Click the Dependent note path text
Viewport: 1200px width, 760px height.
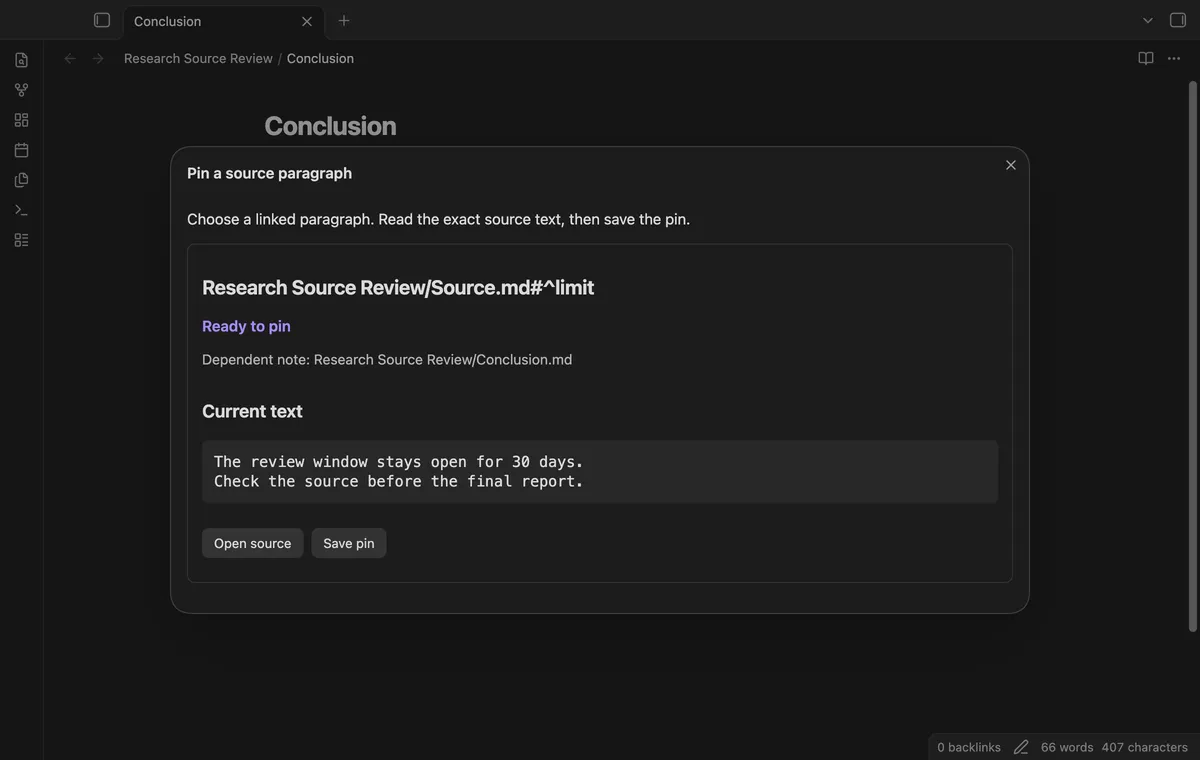pos(387,359)
